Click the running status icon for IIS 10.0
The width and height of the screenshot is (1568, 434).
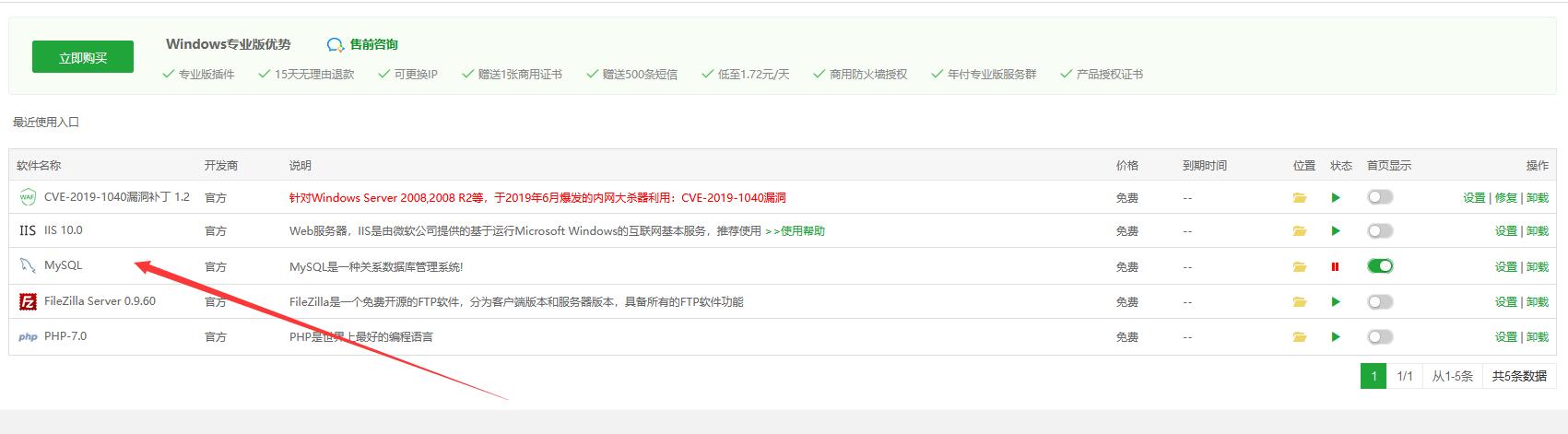tap(1336, 230)
